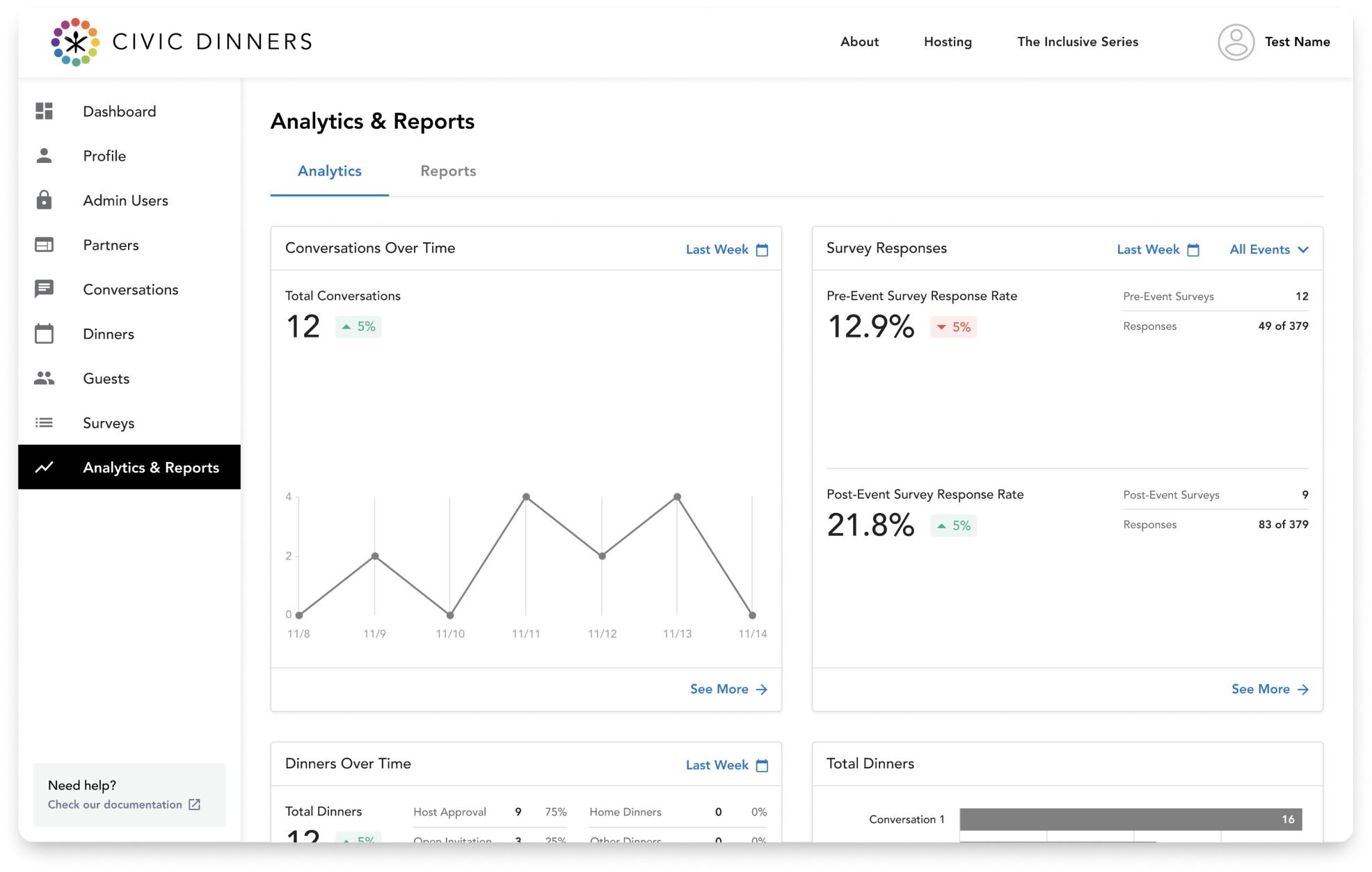The height and width of the screenshot is (872, 1372).
Task: Click See More under Survey Responses
Action: pos(1270,689)
